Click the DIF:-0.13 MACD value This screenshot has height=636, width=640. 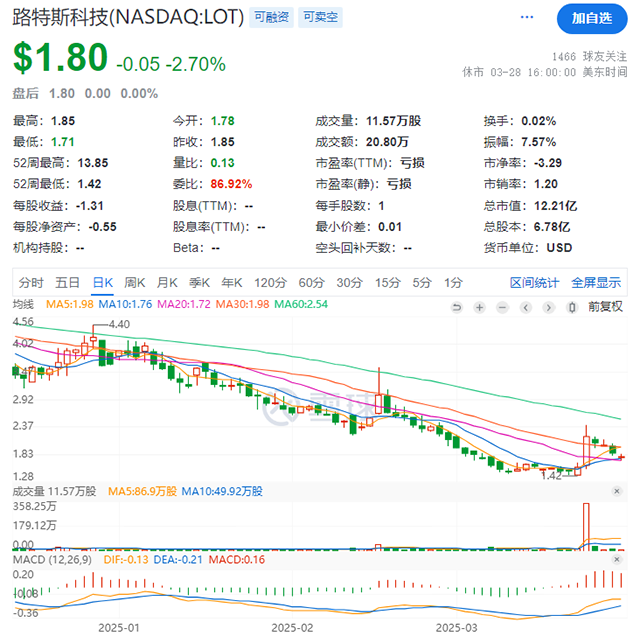tap(126, 559)
